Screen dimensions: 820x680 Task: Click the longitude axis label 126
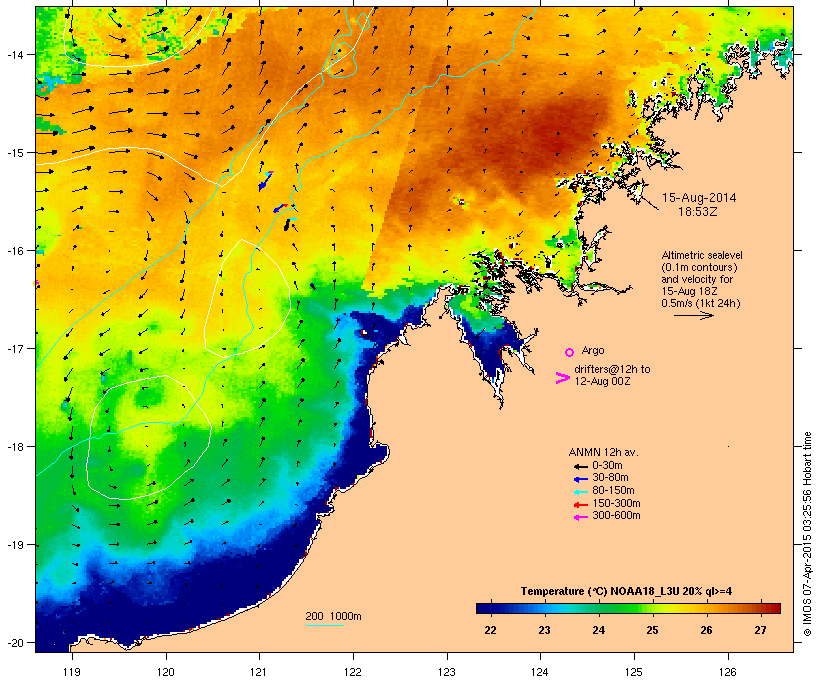(727, 672)
